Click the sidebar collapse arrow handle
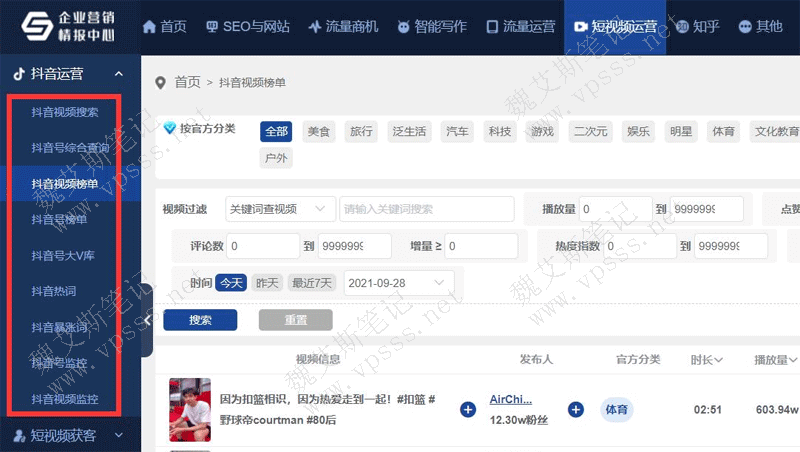This screenshot has width=800, height=452. tap(147, 320)
